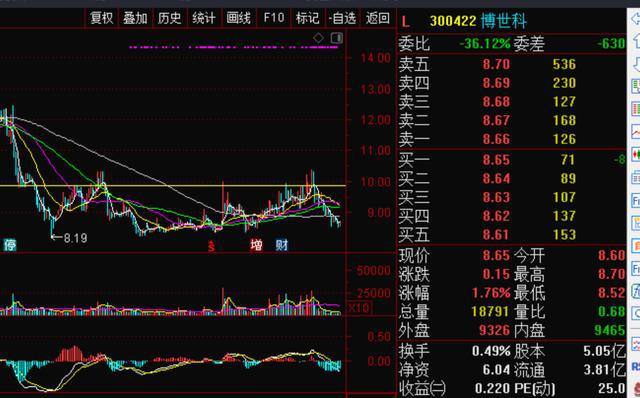Click the red L icon beside stock code
The image size is (640, 398).
[405, 22]
